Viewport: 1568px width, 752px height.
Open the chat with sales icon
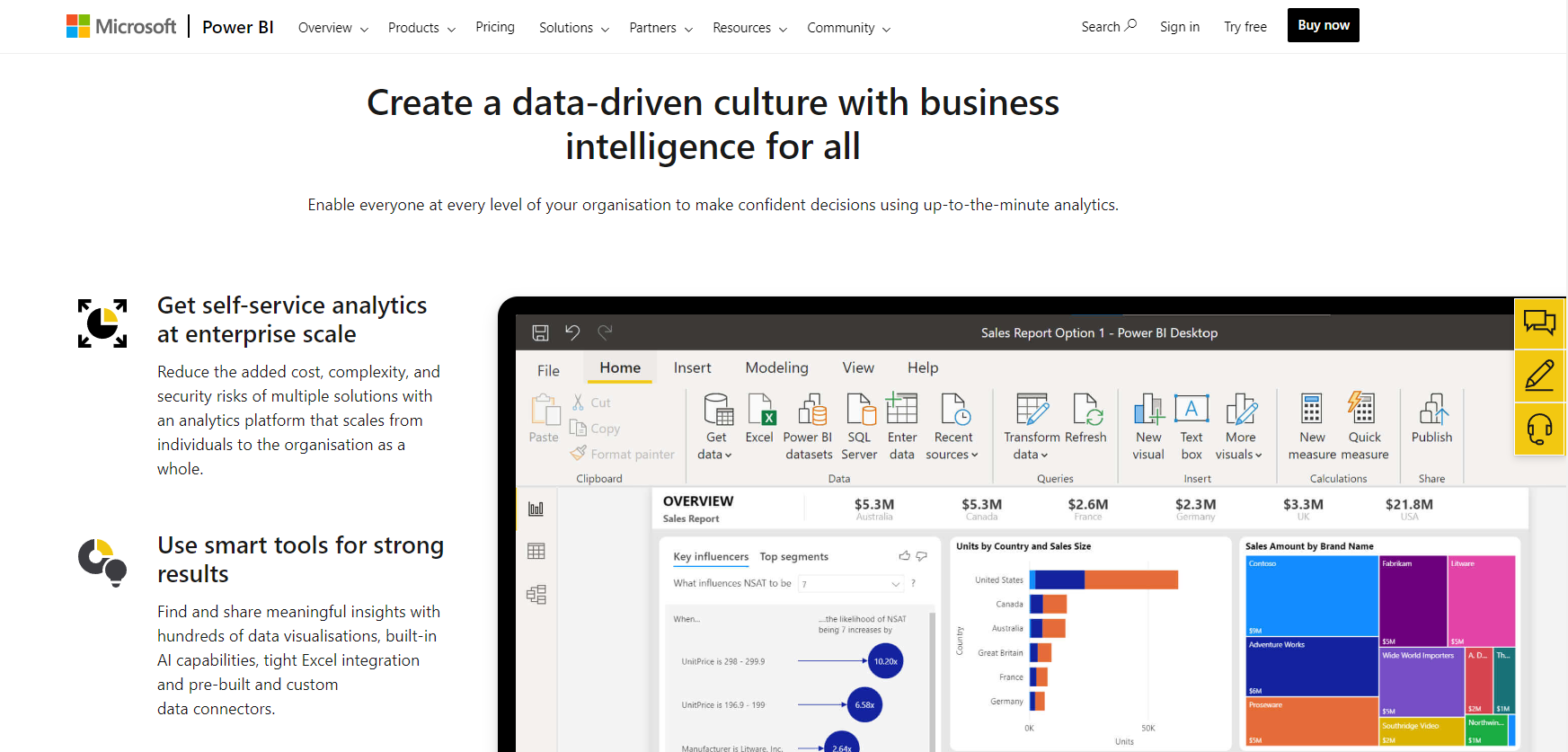[1539, 323]
